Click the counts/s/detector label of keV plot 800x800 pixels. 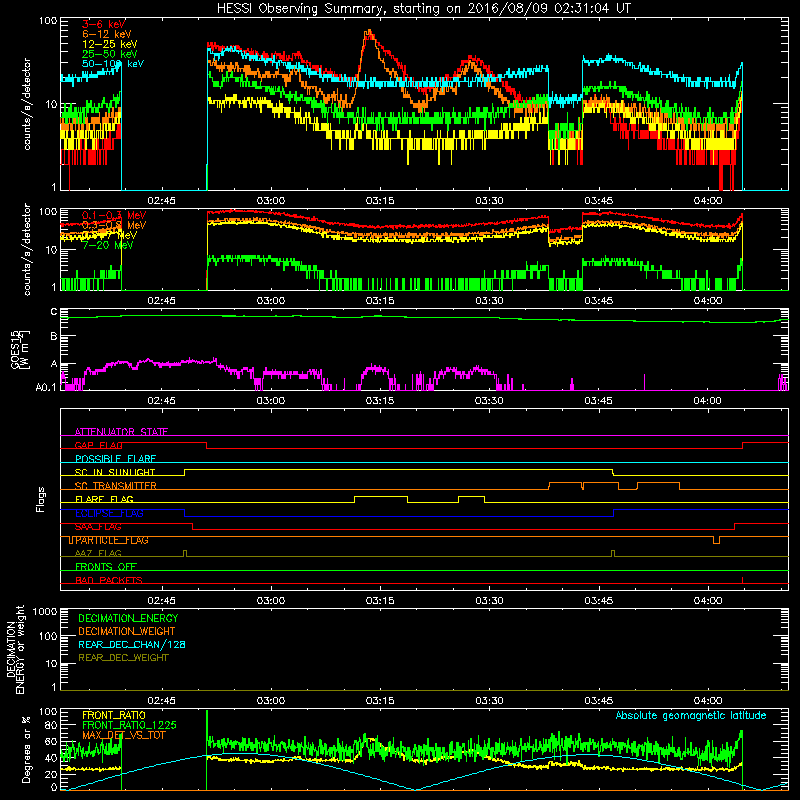[x=27, y=104]
